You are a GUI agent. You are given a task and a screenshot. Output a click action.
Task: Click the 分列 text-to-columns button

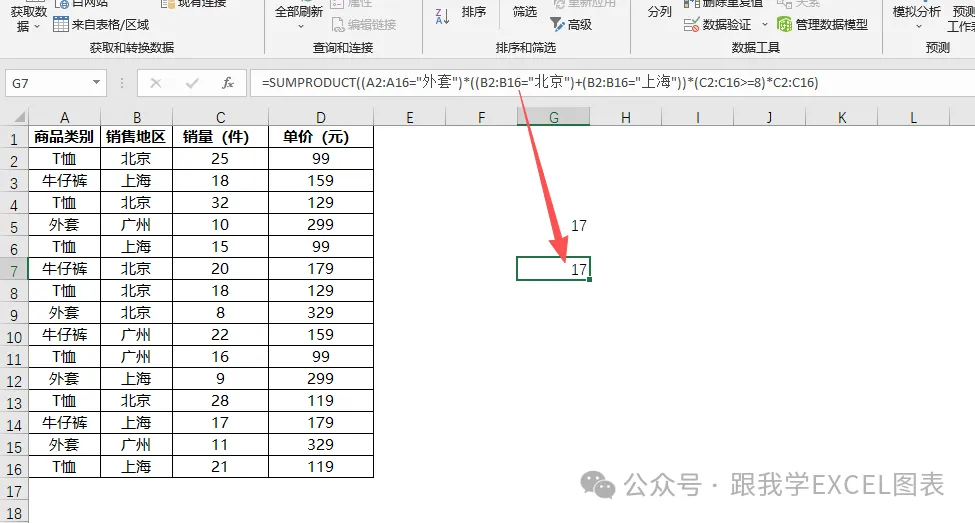coord(659,12)
